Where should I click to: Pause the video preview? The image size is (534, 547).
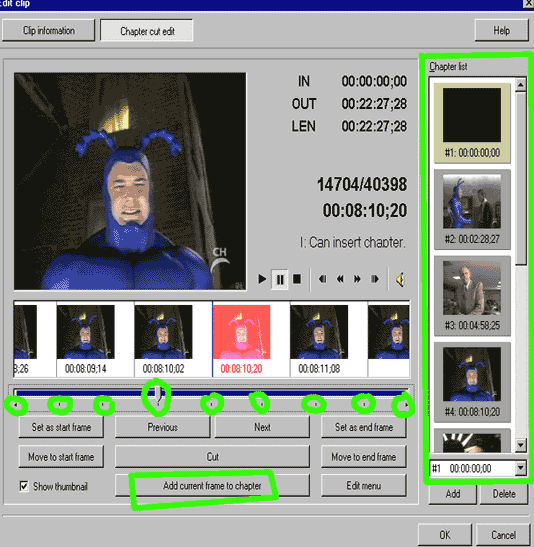280,279
